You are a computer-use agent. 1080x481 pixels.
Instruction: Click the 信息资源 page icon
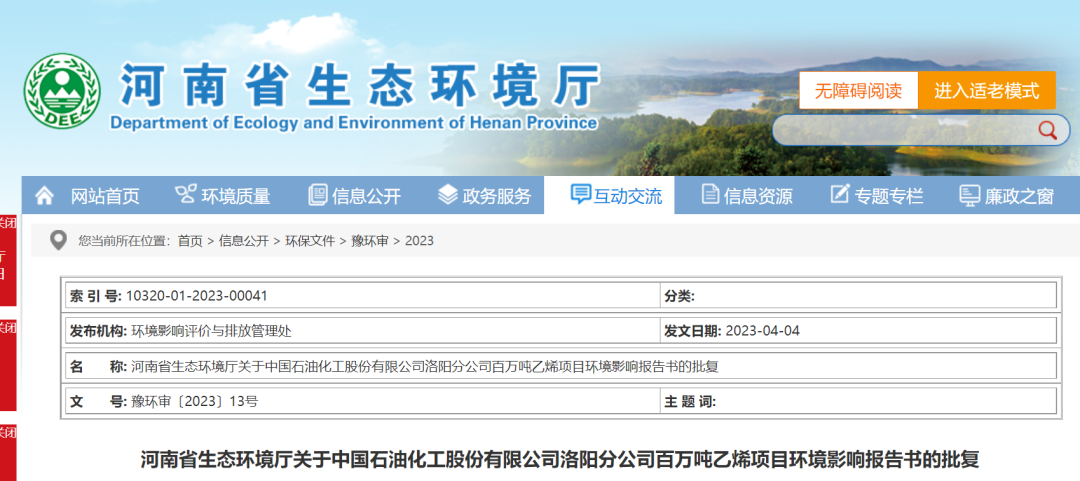pos(710,195)
